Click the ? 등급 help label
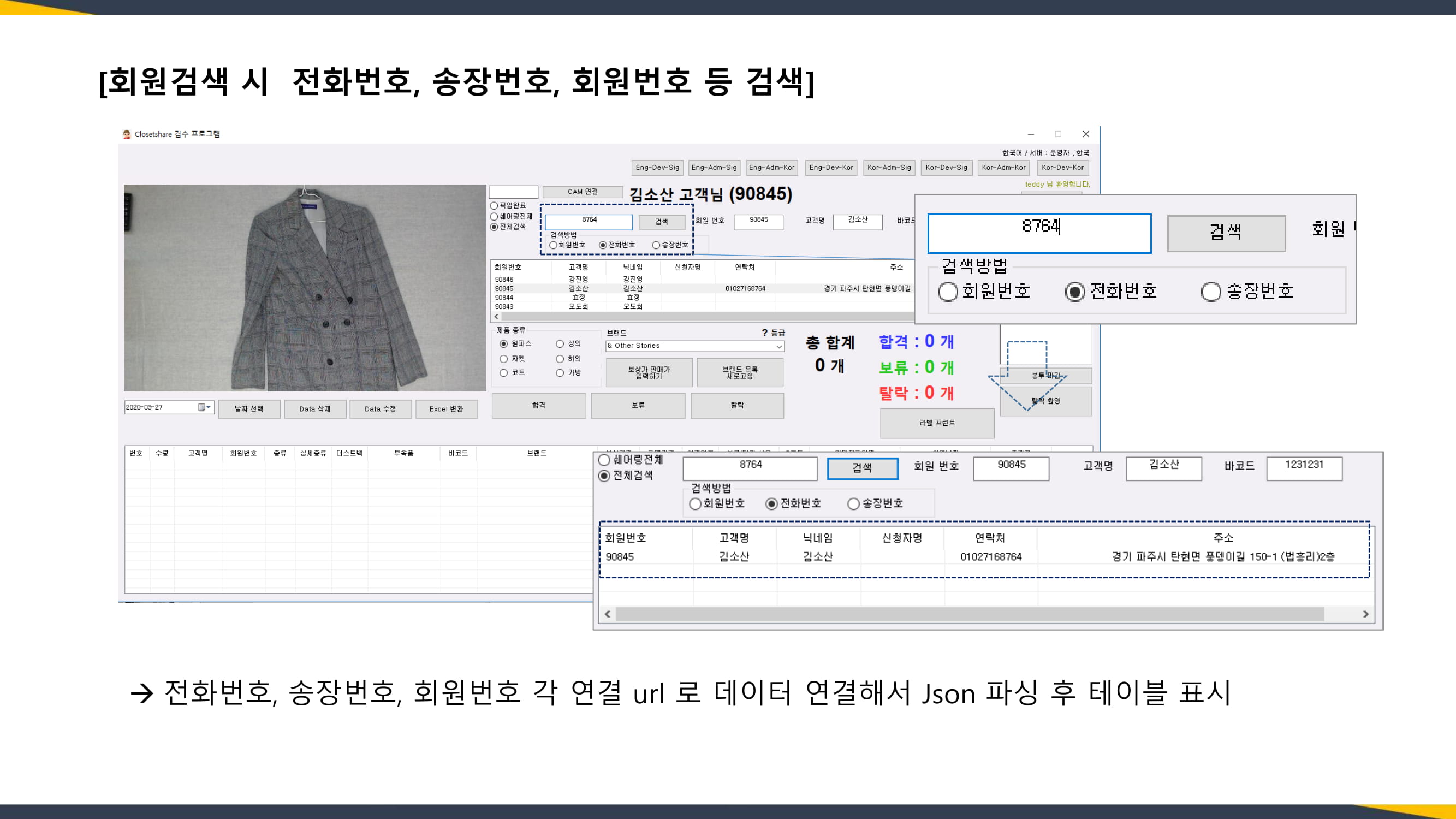This screenshot has height=819, width=1456. [x=772, y=333]
